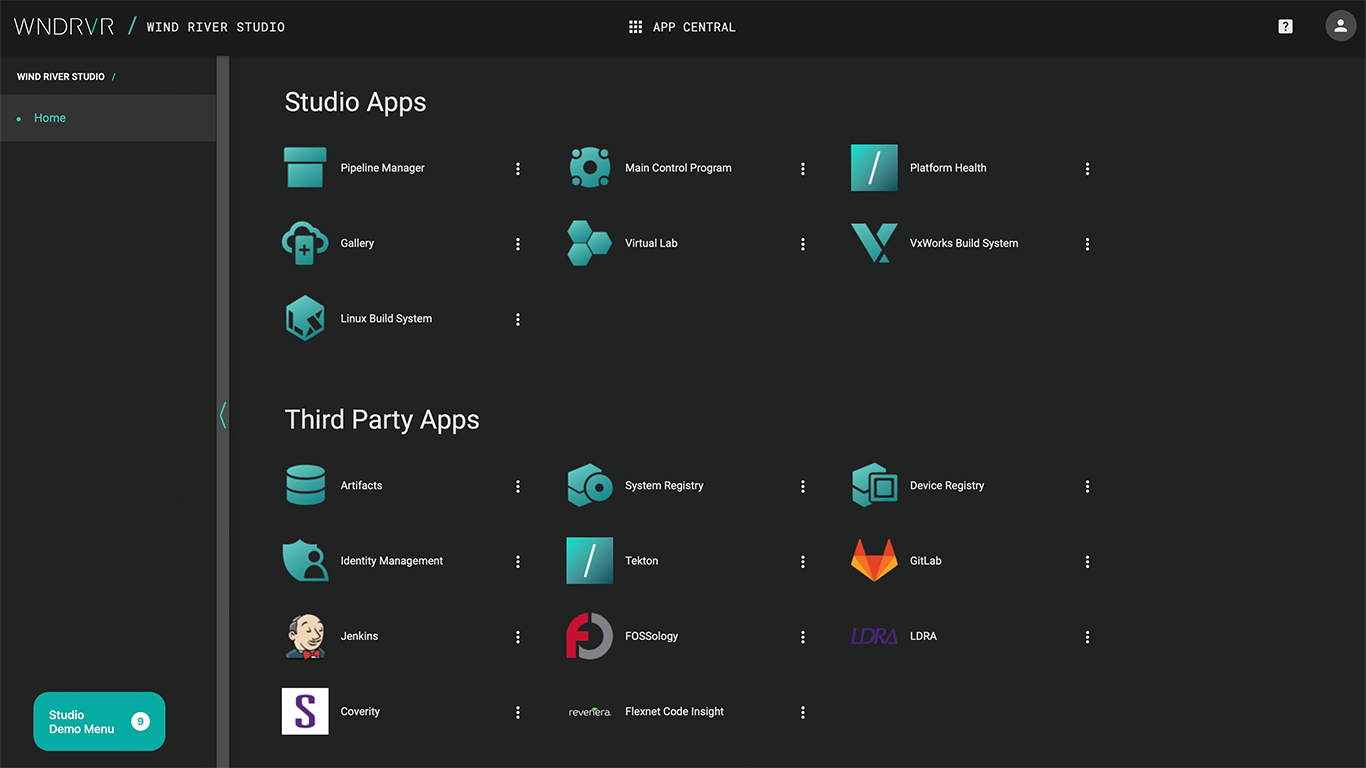Launch the GitLab fox icon
1366x768 pixels.
pos(874,560)
